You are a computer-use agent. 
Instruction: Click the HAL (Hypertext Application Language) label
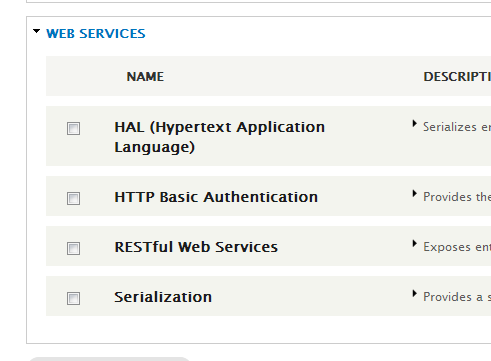pyautogui.click(x=219, y=137)
